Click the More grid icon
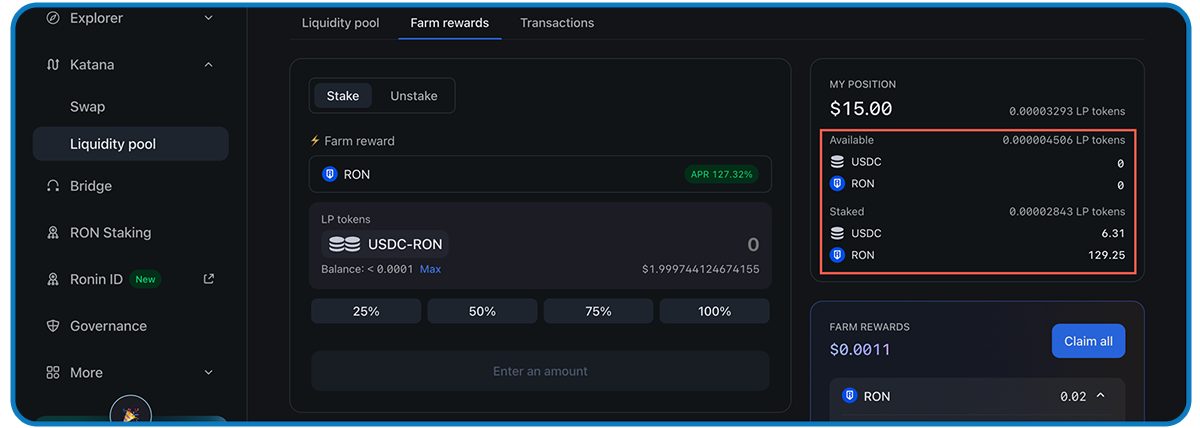This screenshot has height=428, width=1200. pos(53,372)
